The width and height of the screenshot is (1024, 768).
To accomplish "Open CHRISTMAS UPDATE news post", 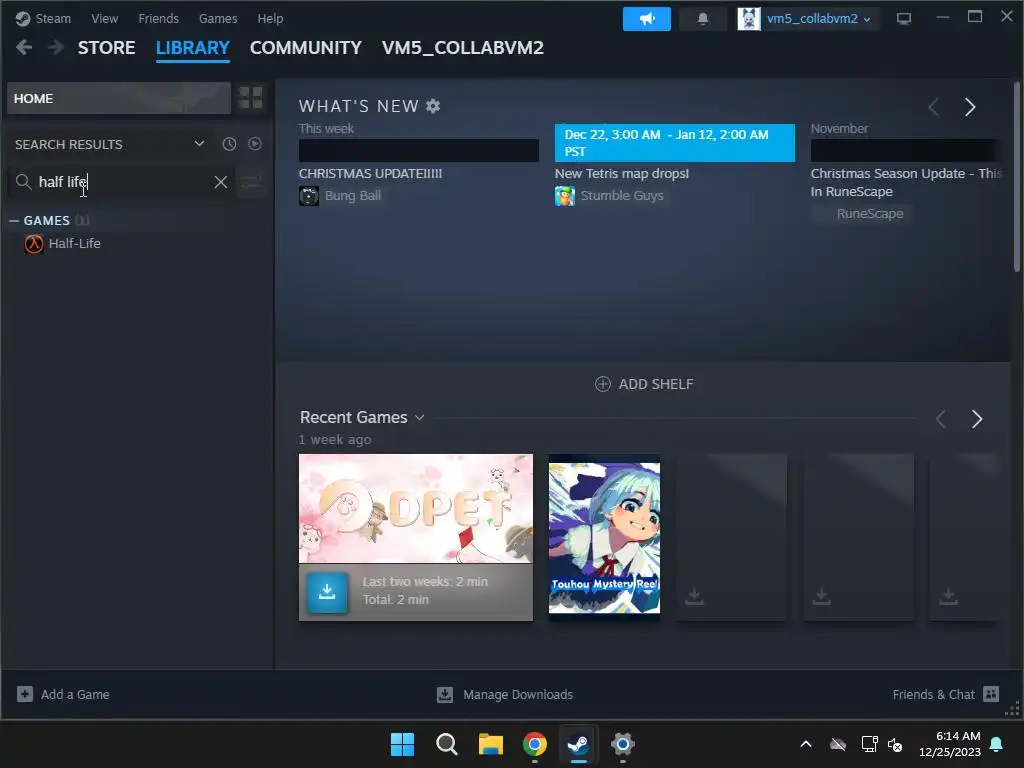I will point(370,174).
